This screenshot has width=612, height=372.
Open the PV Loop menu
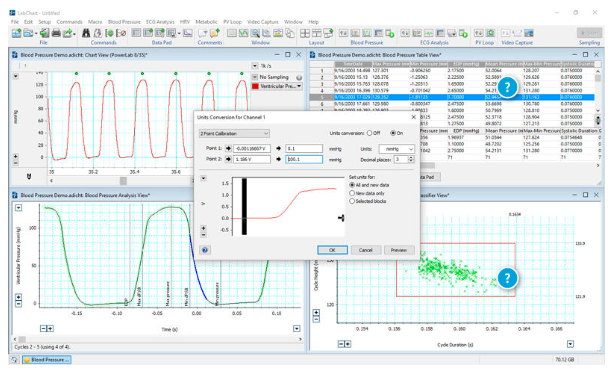232,22
